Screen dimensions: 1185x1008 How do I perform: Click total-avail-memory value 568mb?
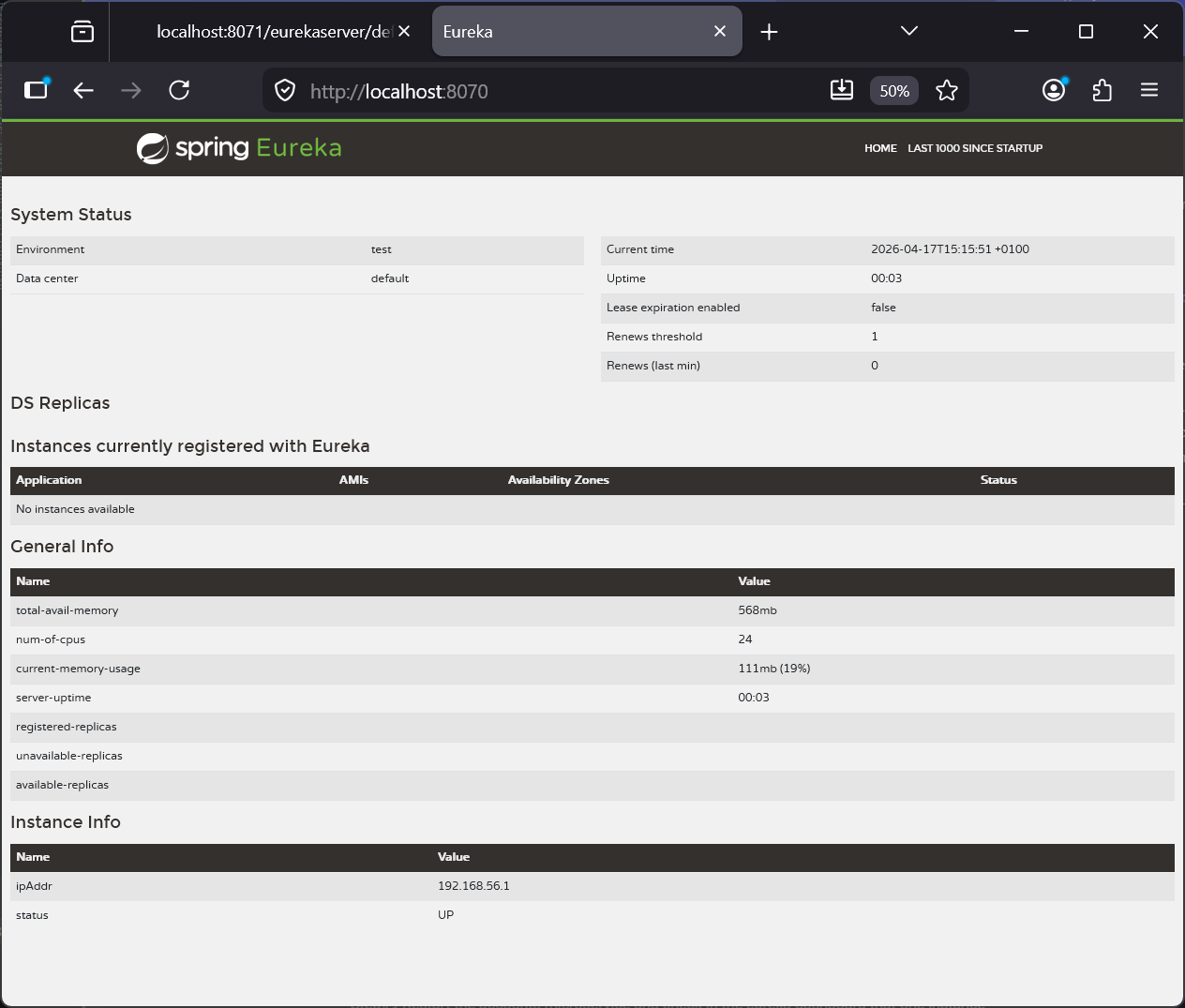(757, 610)
